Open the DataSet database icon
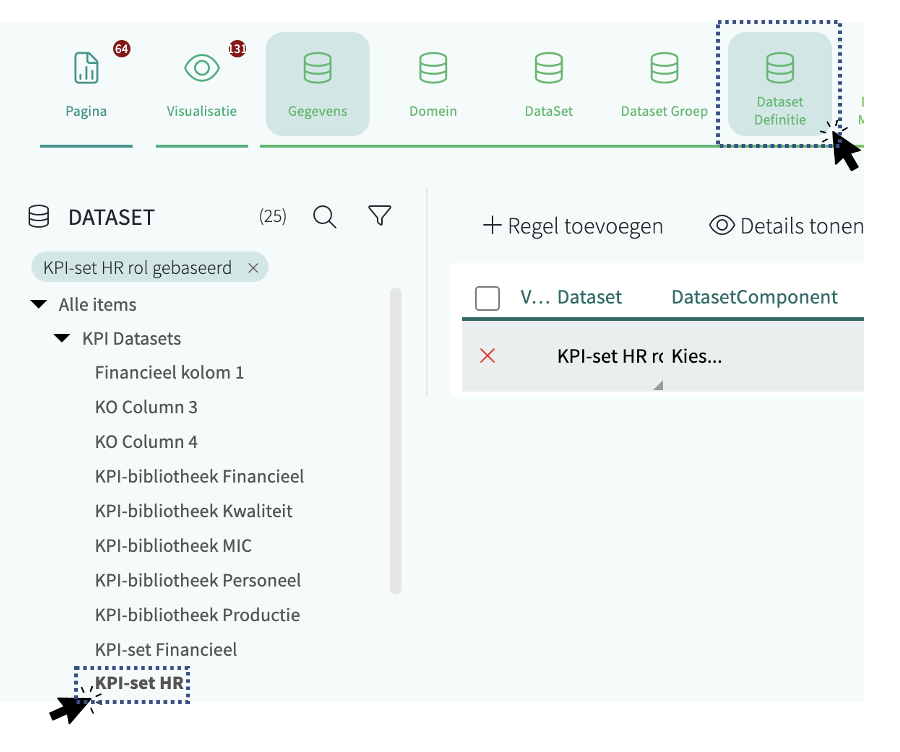Image resolution: width=900 pixels, height=752 pixels. point(548,69)
